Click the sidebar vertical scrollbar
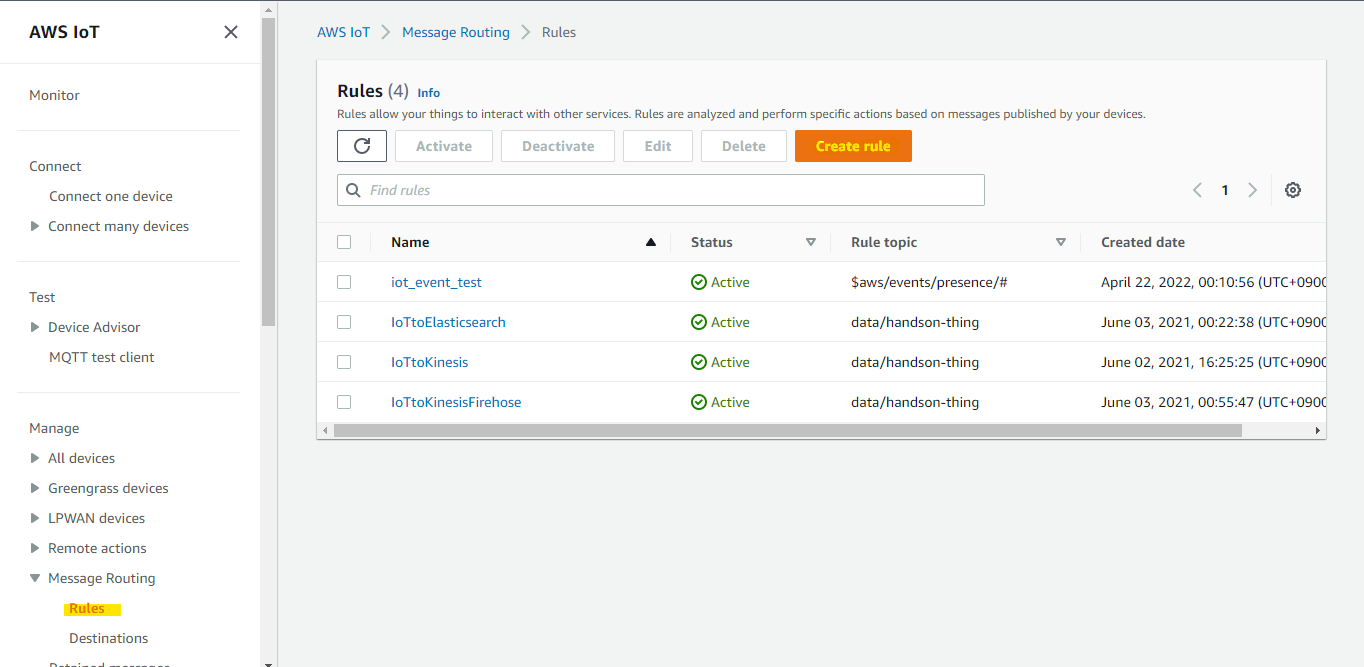Viewport: 1364px width, 667px height. pyautogui.click(x=268, y=172)
